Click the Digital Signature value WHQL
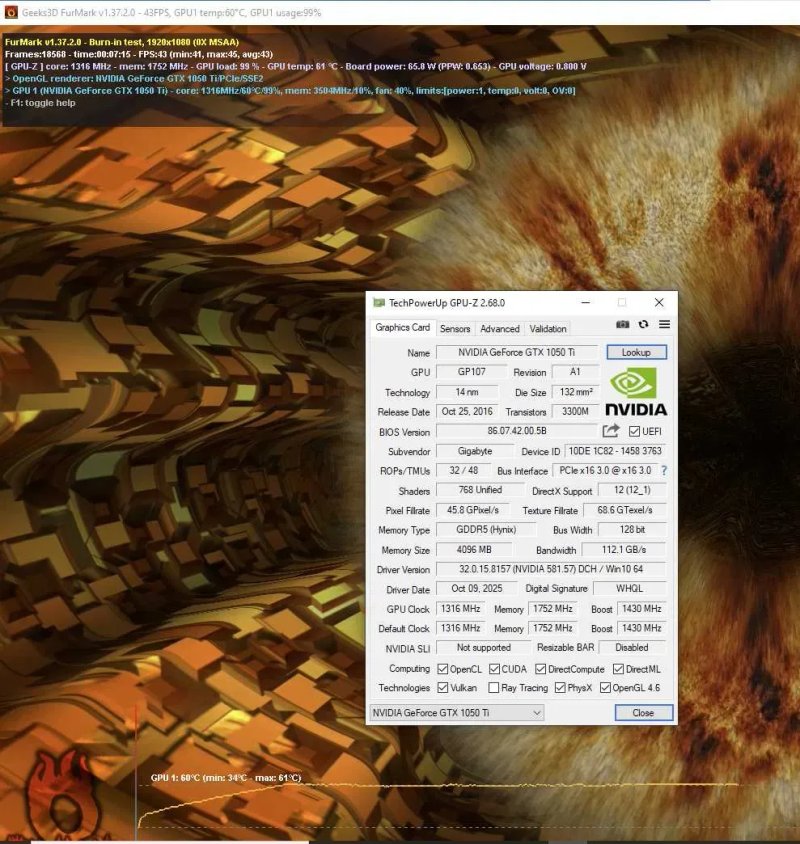Screen dimensions: 800x844 tap(629, 588)
